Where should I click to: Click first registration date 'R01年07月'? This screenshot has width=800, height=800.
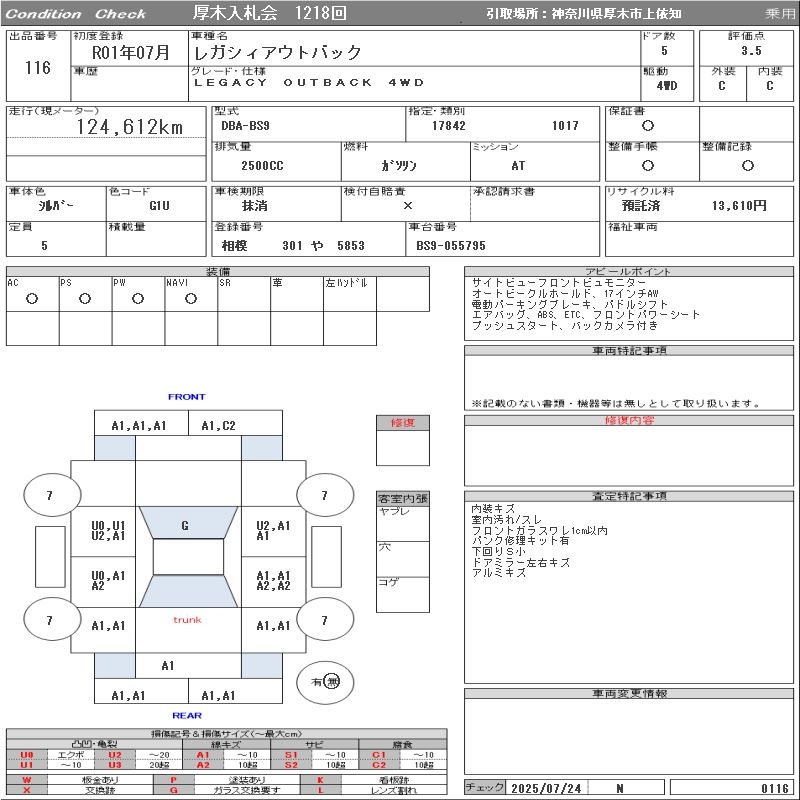[x=131, y=52]
